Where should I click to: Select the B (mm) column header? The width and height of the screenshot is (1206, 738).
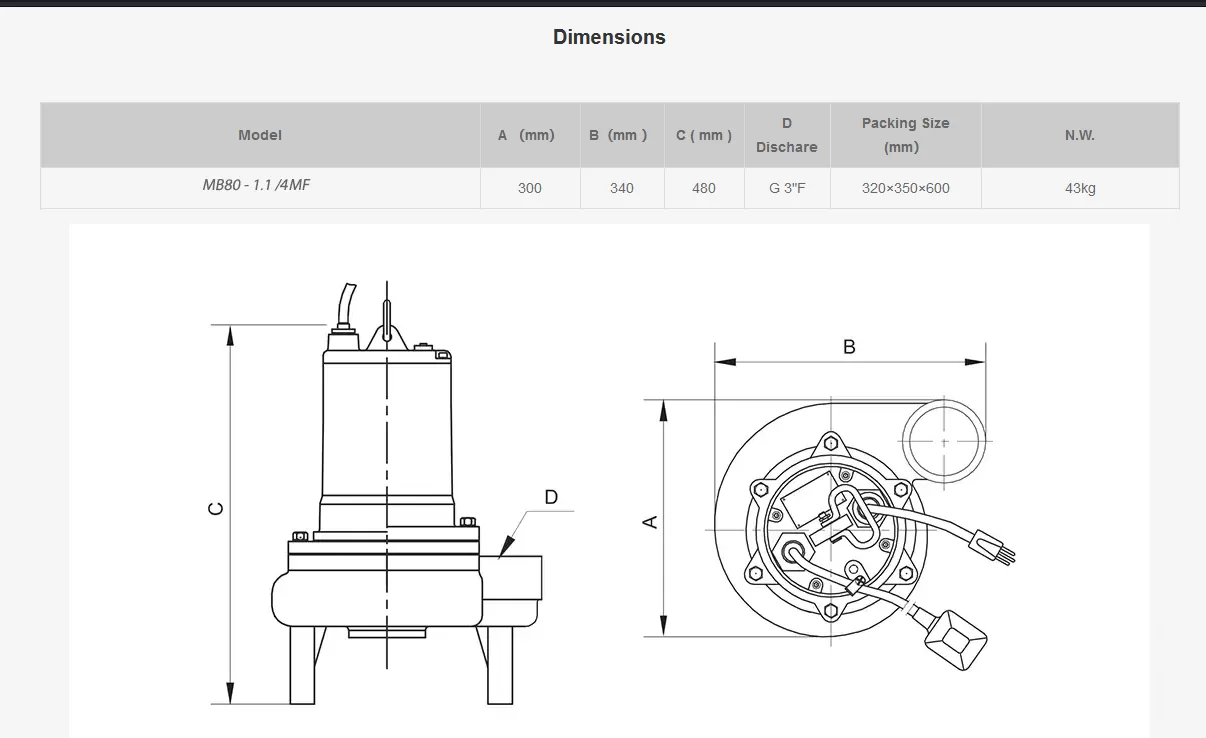coord(618,135)
